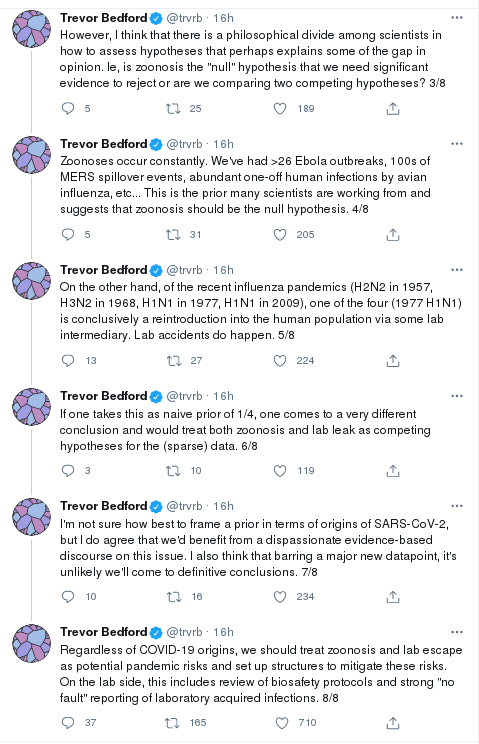The image size is (479, 744).
Task: Click Trevor Bedford's avatar on the 5/8 tweet
Action: tap(31, 281)
